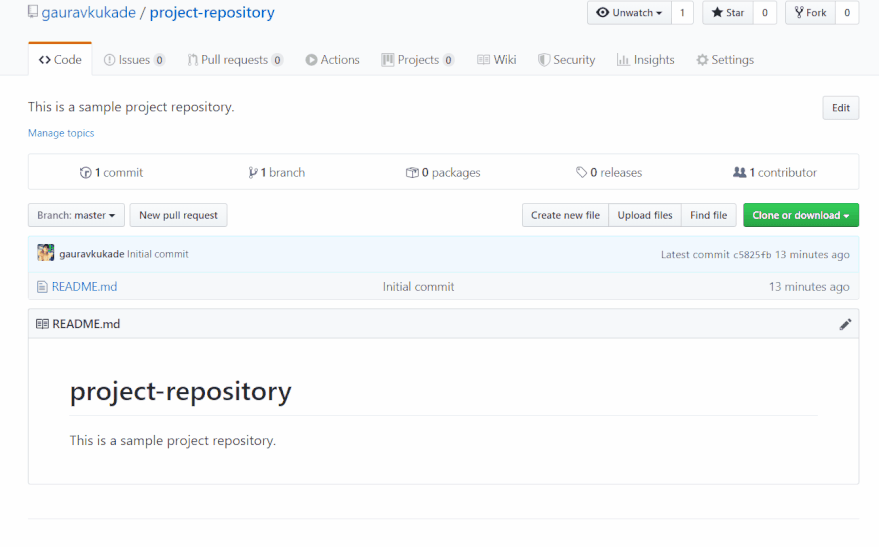The height and width of the screenshot is (547, 879).
Task: Expand the Branch: master dropdown
Action: (76, 215)
